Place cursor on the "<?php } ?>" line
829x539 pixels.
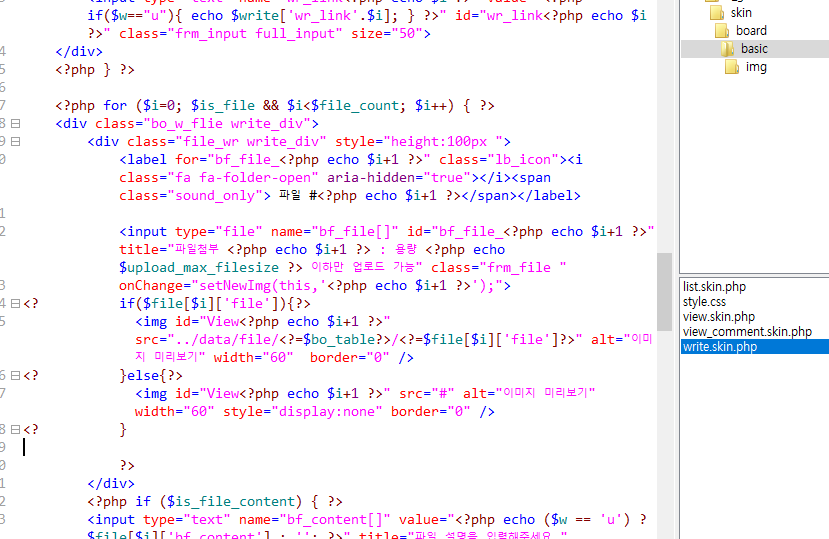click(x=95, y=70)
